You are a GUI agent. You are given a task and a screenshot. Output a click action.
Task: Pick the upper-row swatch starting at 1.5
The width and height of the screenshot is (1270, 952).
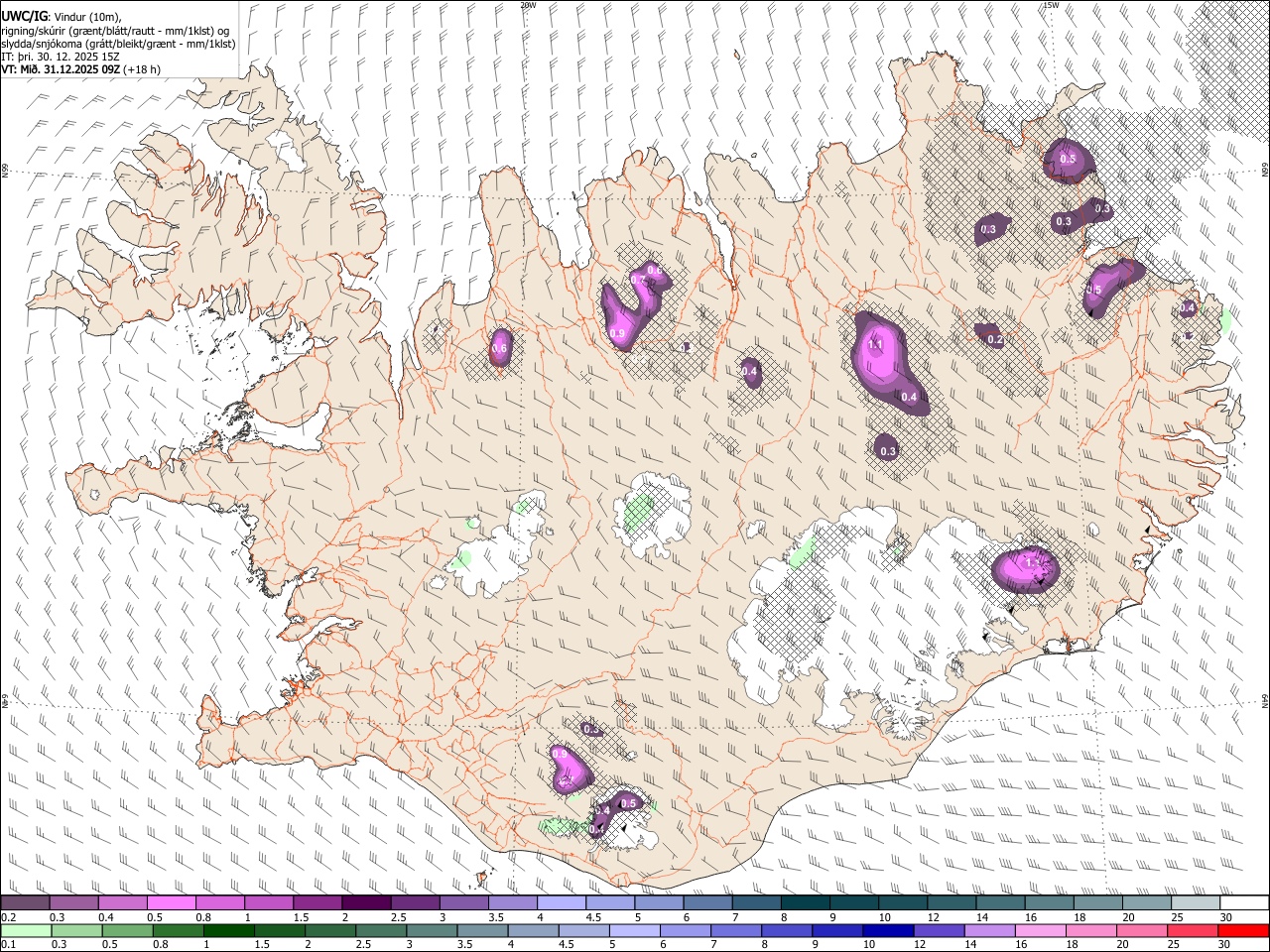317,903
